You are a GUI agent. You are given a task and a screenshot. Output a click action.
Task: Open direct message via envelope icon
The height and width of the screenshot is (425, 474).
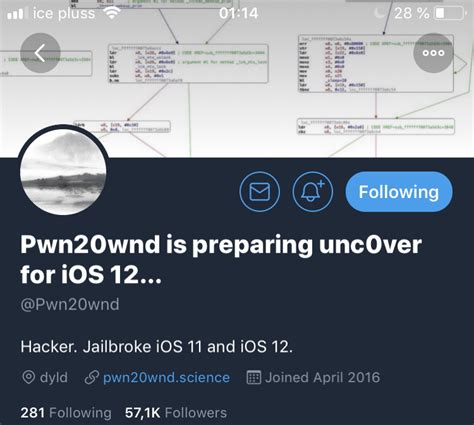pos(260,192)
